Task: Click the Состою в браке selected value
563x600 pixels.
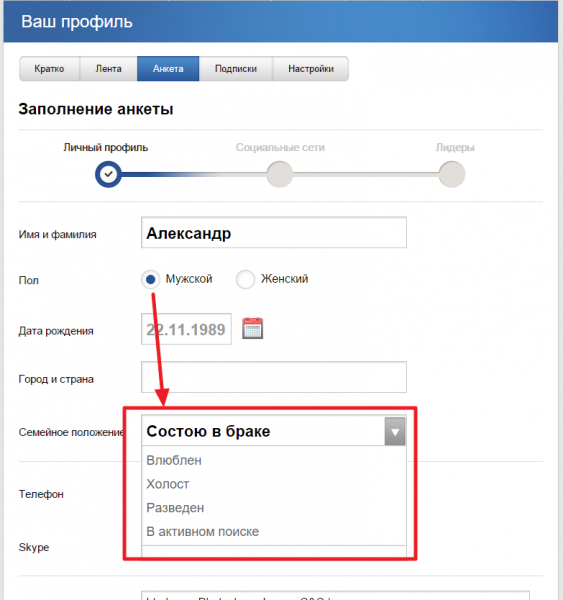Action: [208, 431]
